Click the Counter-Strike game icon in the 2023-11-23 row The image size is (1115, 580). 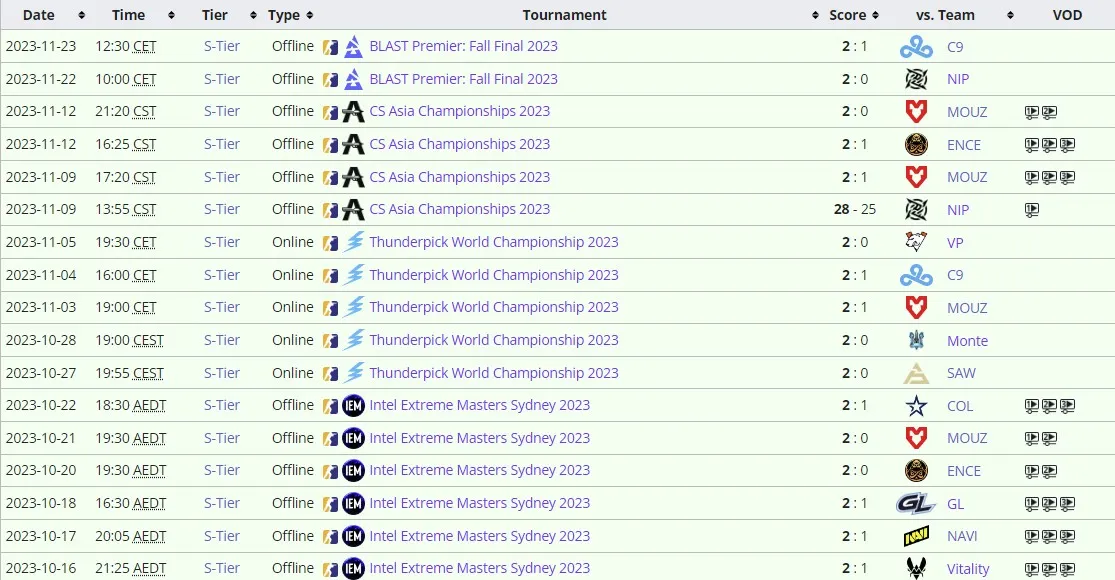pos(330,48)
